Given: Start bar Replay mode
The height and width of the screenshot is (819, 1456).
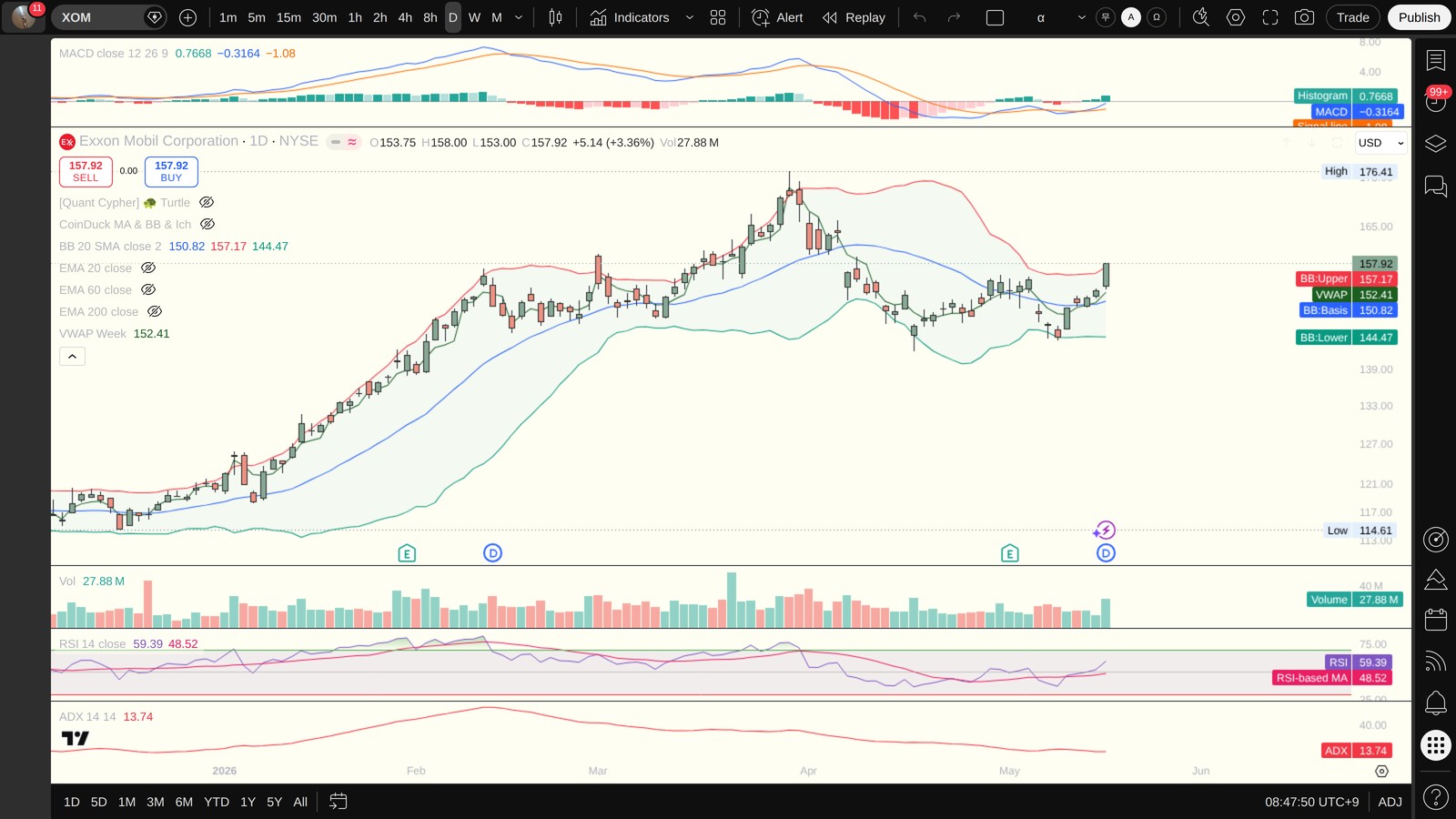Looking at the screenshot, I should [x=854, y=17].
